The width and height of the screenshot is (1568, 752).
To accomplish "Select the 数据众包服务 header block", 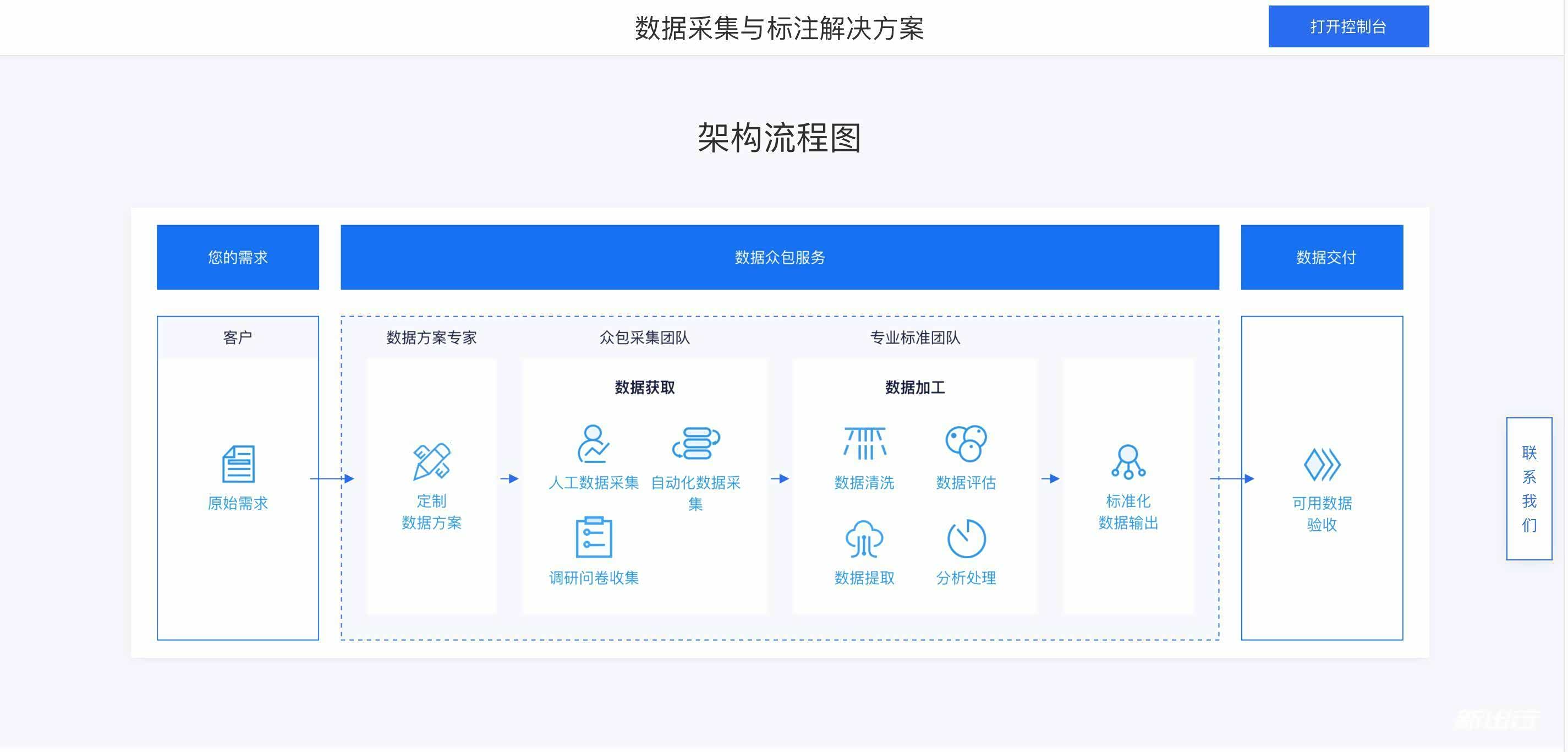I will (x=779, y=257).
